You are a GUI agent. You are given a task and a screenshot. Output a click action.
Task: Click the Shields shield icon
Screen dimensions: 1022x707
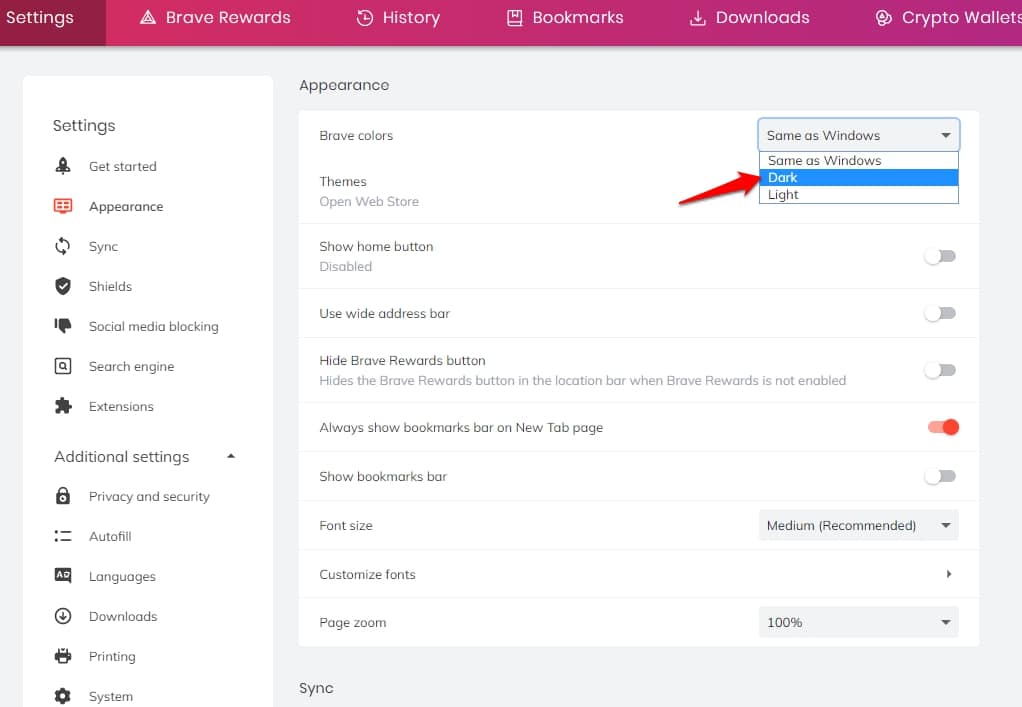click(x=63, y=286)
